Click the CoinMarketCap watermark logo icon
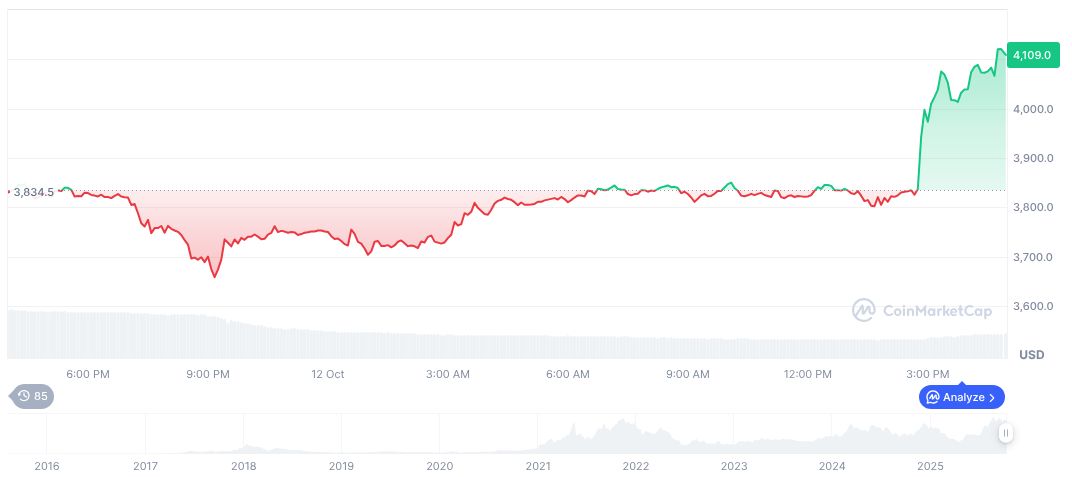Viewport: 1072px width, 477px height. pyautogui.click(x=864, y=311)
